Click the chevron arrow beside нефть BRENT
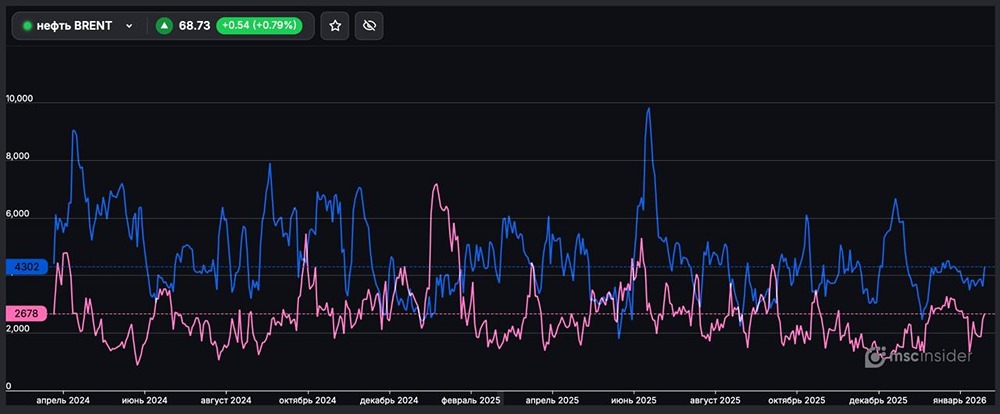Viewport: 1000px width, 414px height. 129,26
